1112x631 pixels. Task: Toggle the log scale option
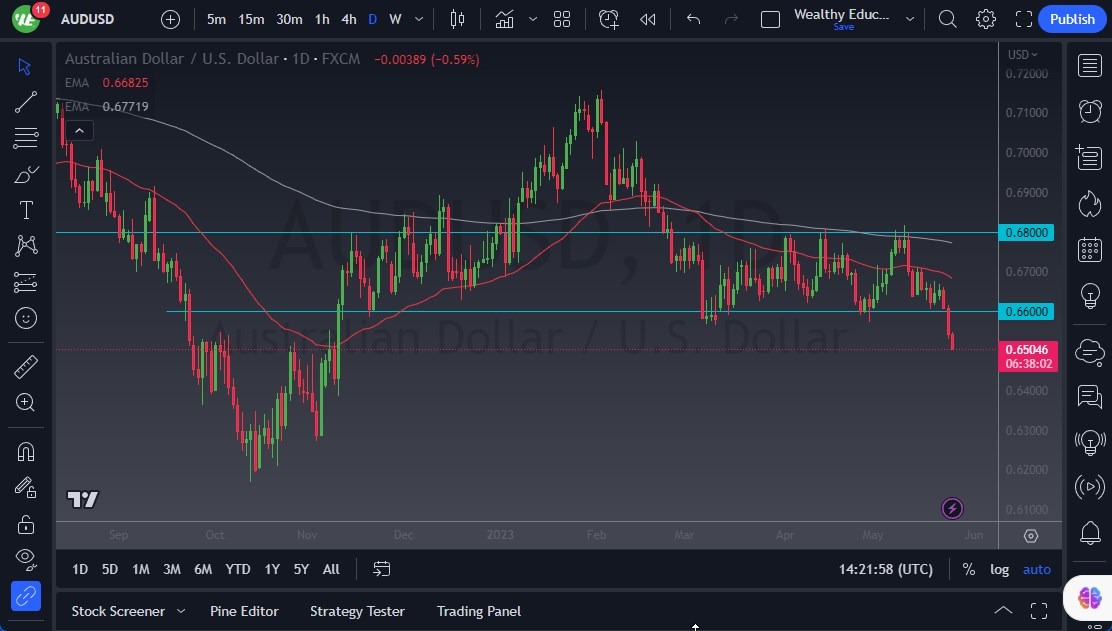click(999, 569)
